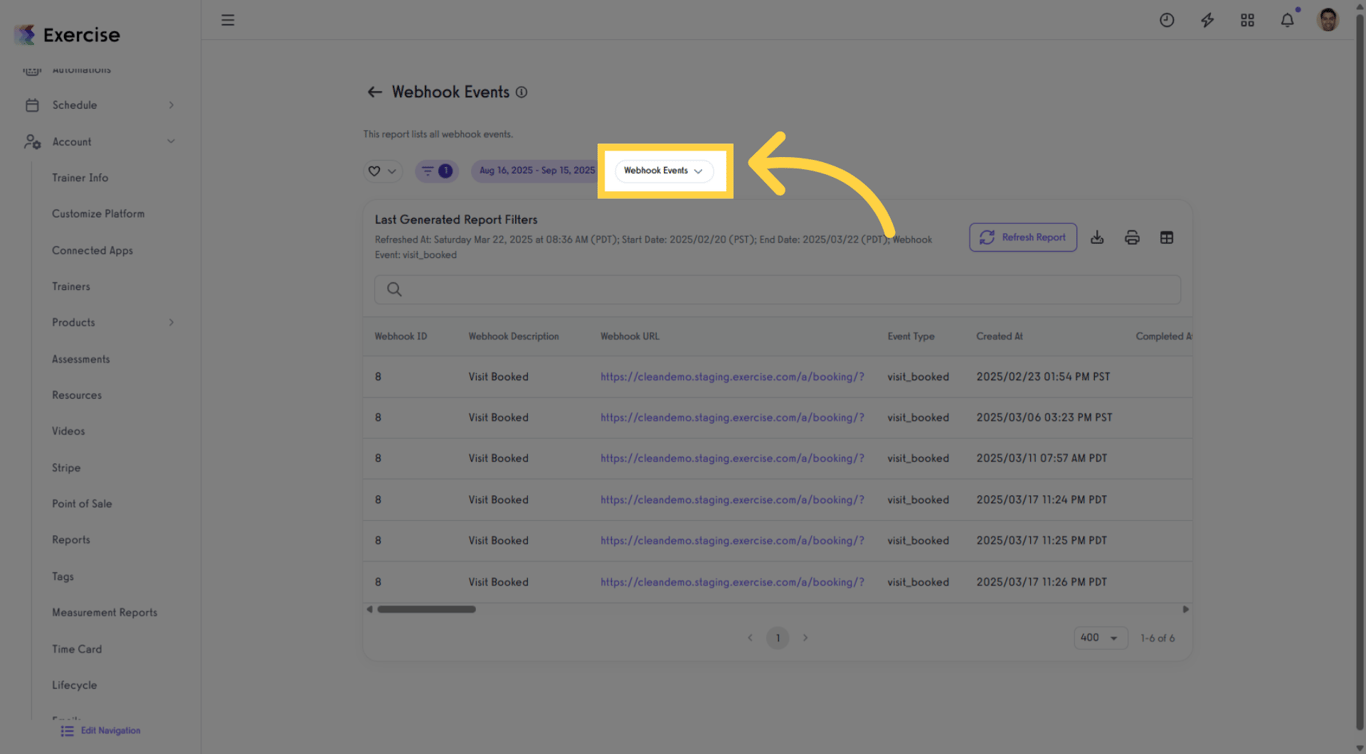Screen dimensions: 1366x754
Task: Open Time Card in sidebar
Action: click(x=77, y=649)
